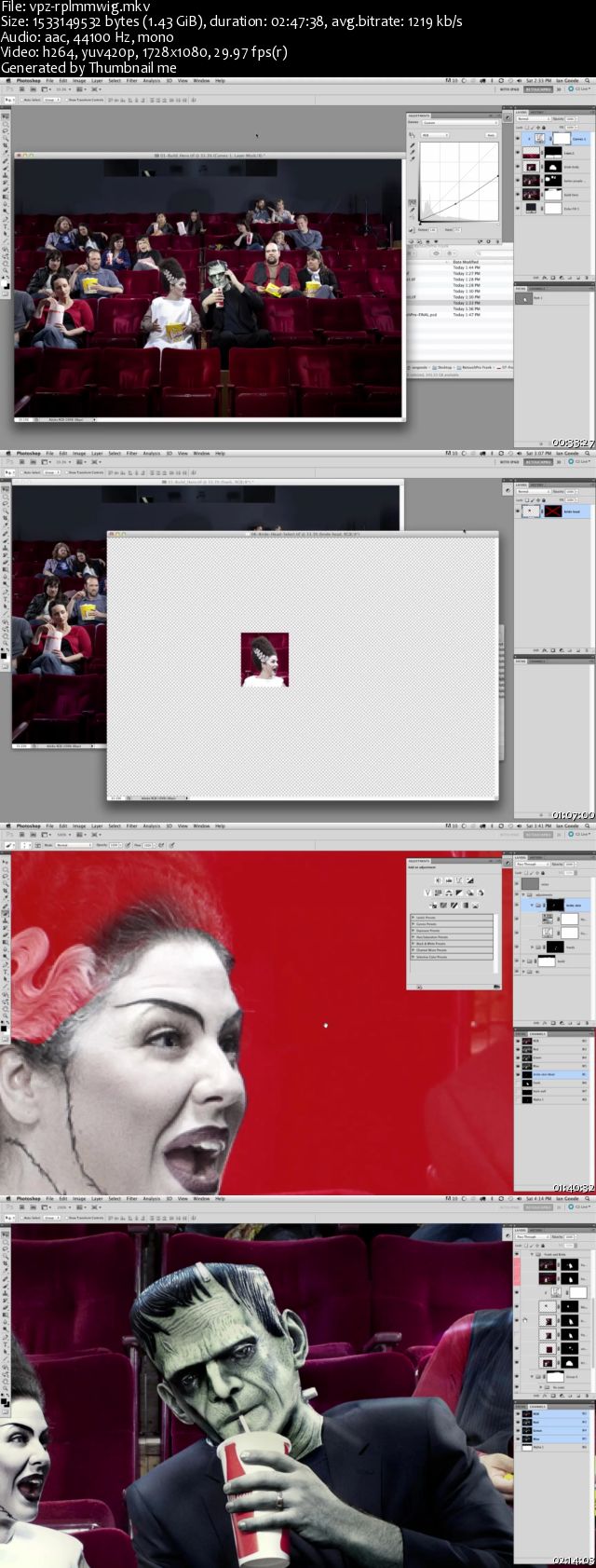In 01:07:00 frame, click bride head layer mask thumbnail
The width and height of the screenshot is (596, 1568).
tap(553, 511)
